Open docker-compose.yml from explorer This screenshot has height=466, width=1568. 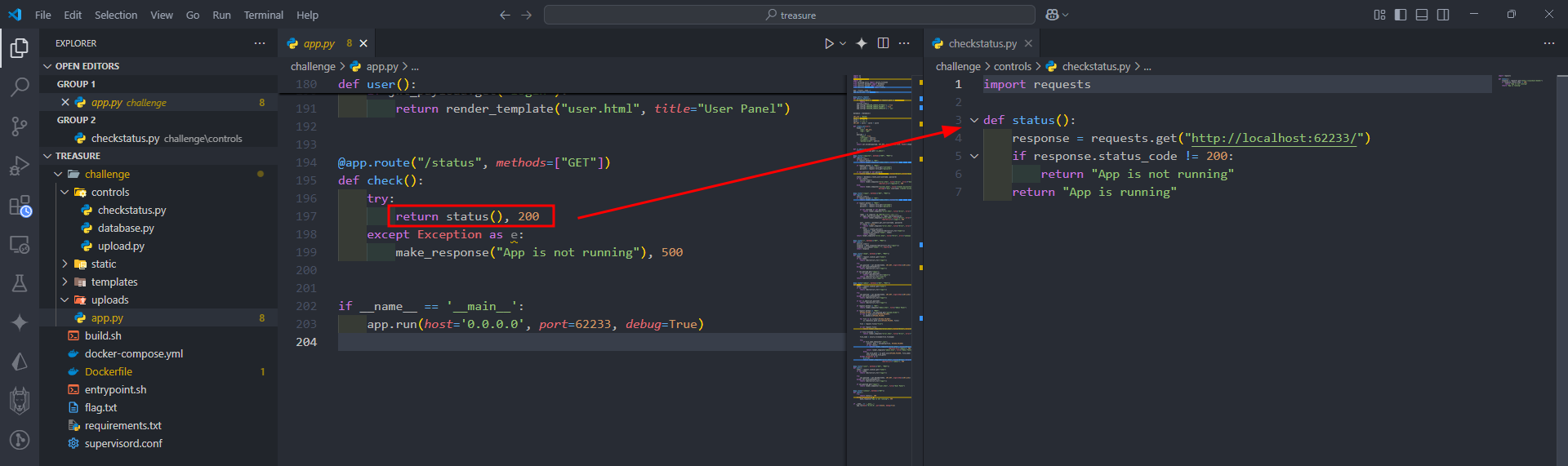[134, 353]
